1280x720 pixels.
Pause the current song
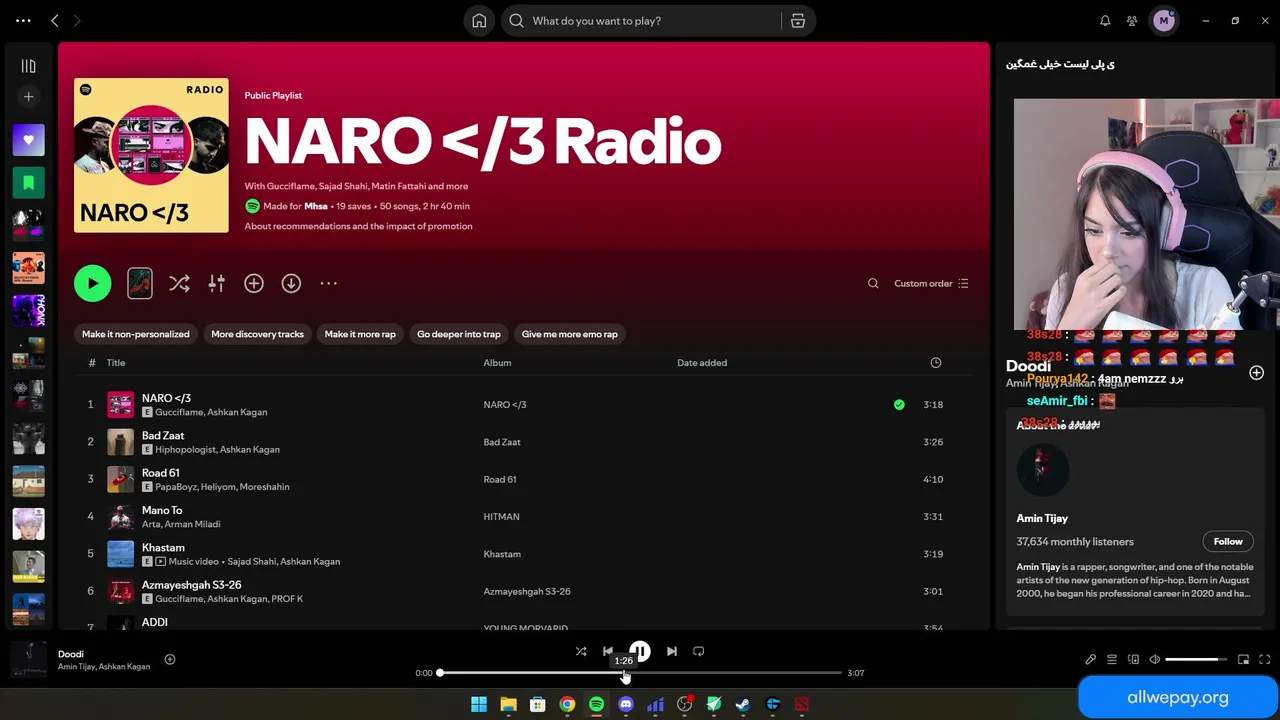(640, 651)
